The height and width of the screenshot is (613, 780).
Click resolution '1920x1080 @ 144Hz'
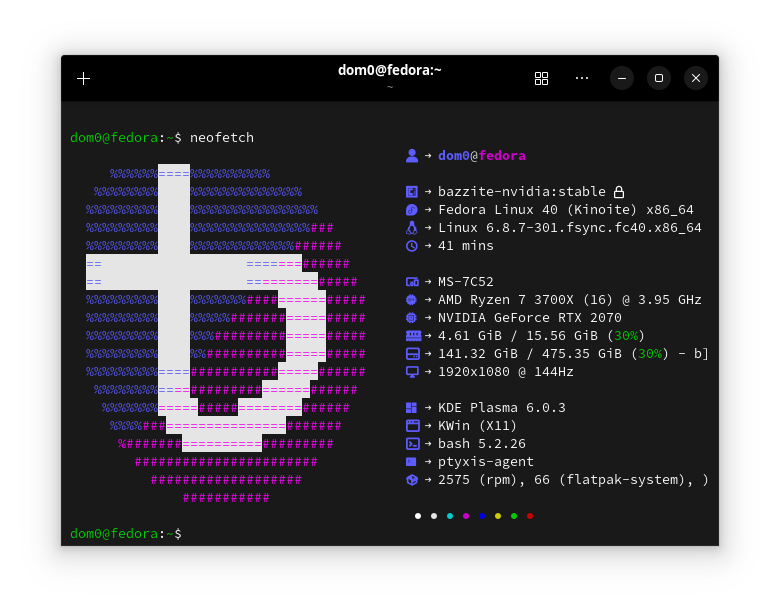point(506,372)
